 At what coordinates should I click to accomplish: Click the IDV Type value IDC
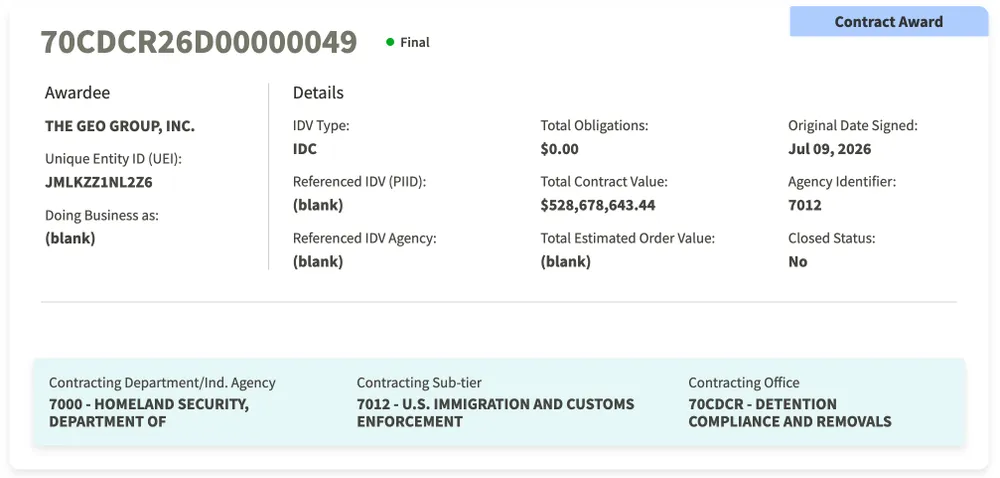click(305, 149)
